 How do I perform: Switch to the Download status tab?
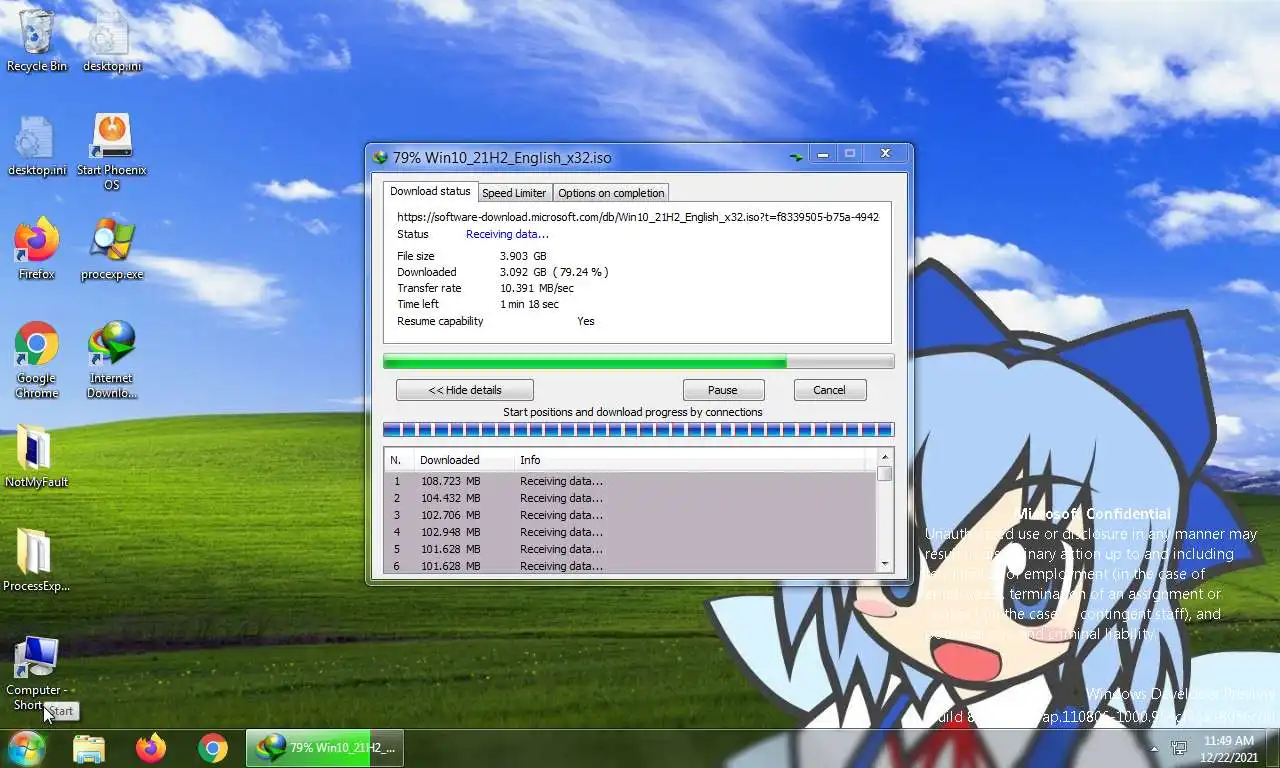430,191
